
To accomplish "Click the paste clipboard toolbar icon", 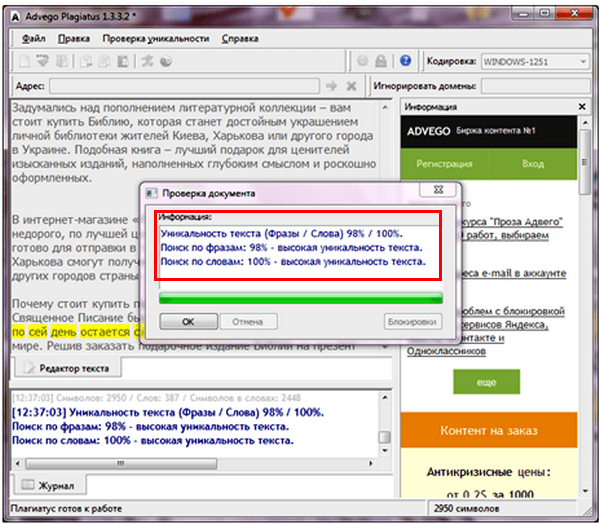I will 122,61.
